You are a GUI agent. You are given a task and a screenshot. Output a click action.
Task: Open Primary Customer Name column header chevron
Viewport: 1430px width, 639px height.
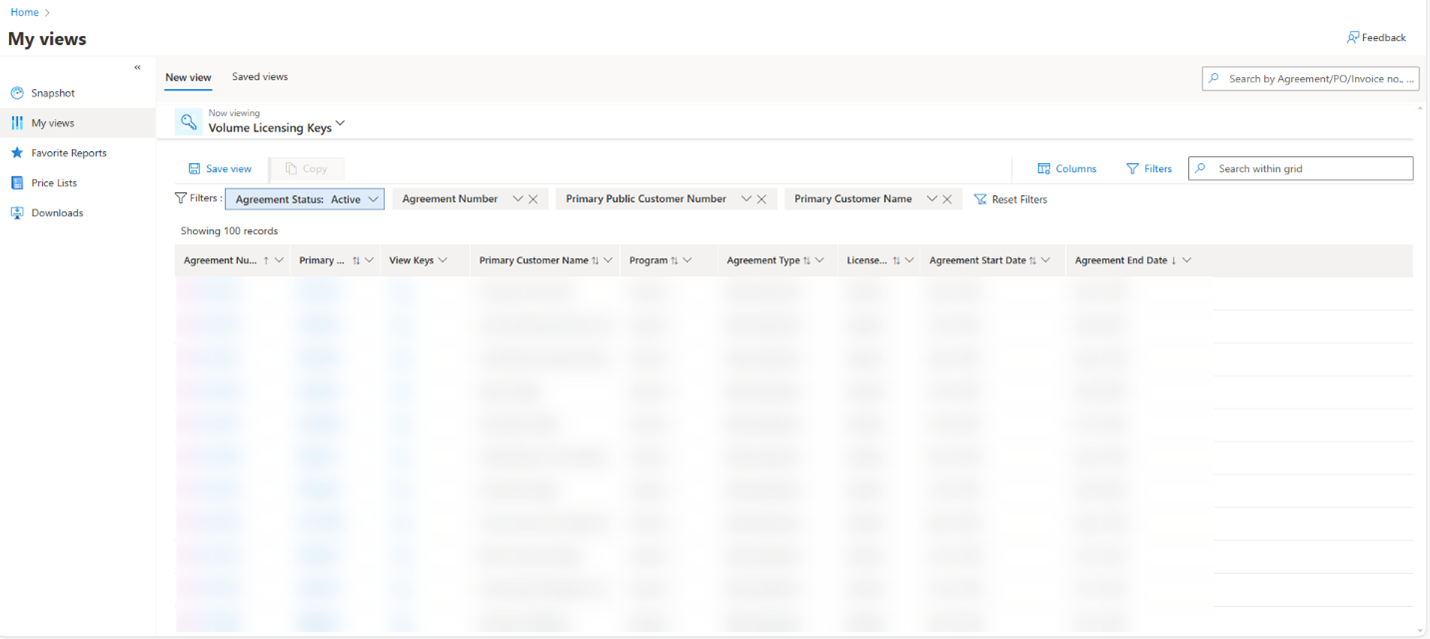[608, 260]
